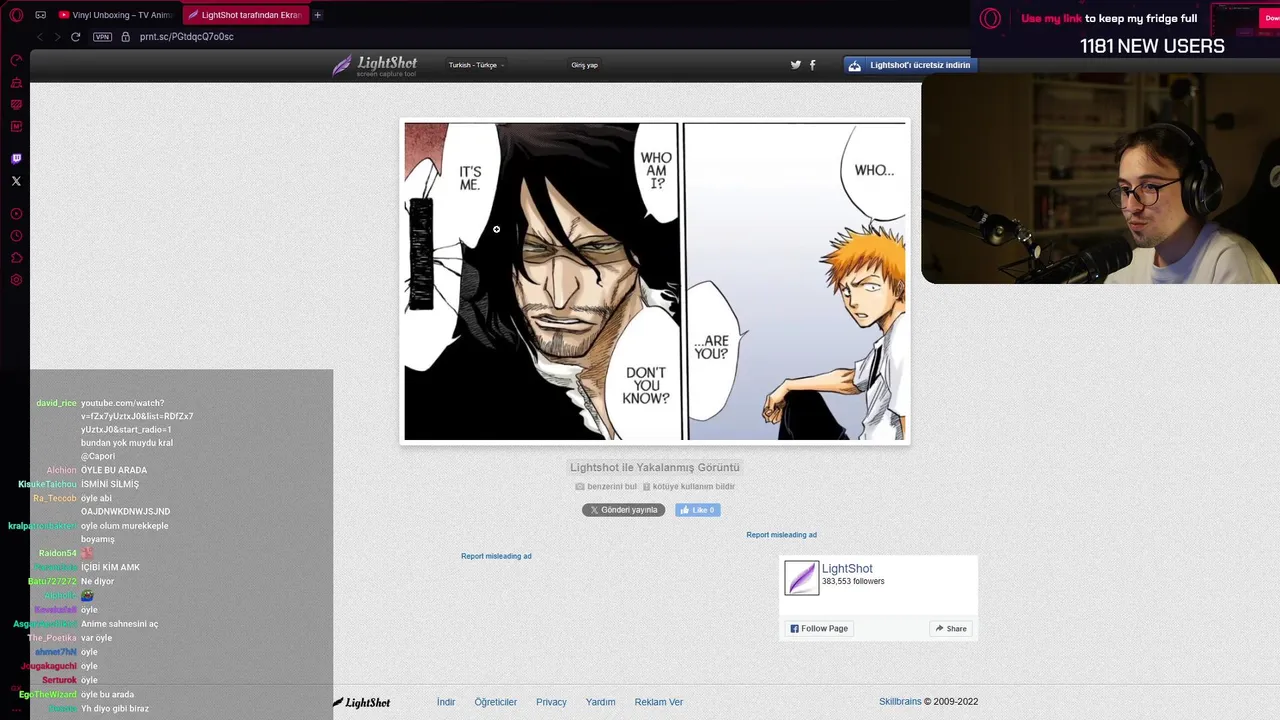The height and width of the screenshot is (720, 1280).
Task: Click the 'ÖYLE BU ARADA' chat message
Action: (114, 470)
